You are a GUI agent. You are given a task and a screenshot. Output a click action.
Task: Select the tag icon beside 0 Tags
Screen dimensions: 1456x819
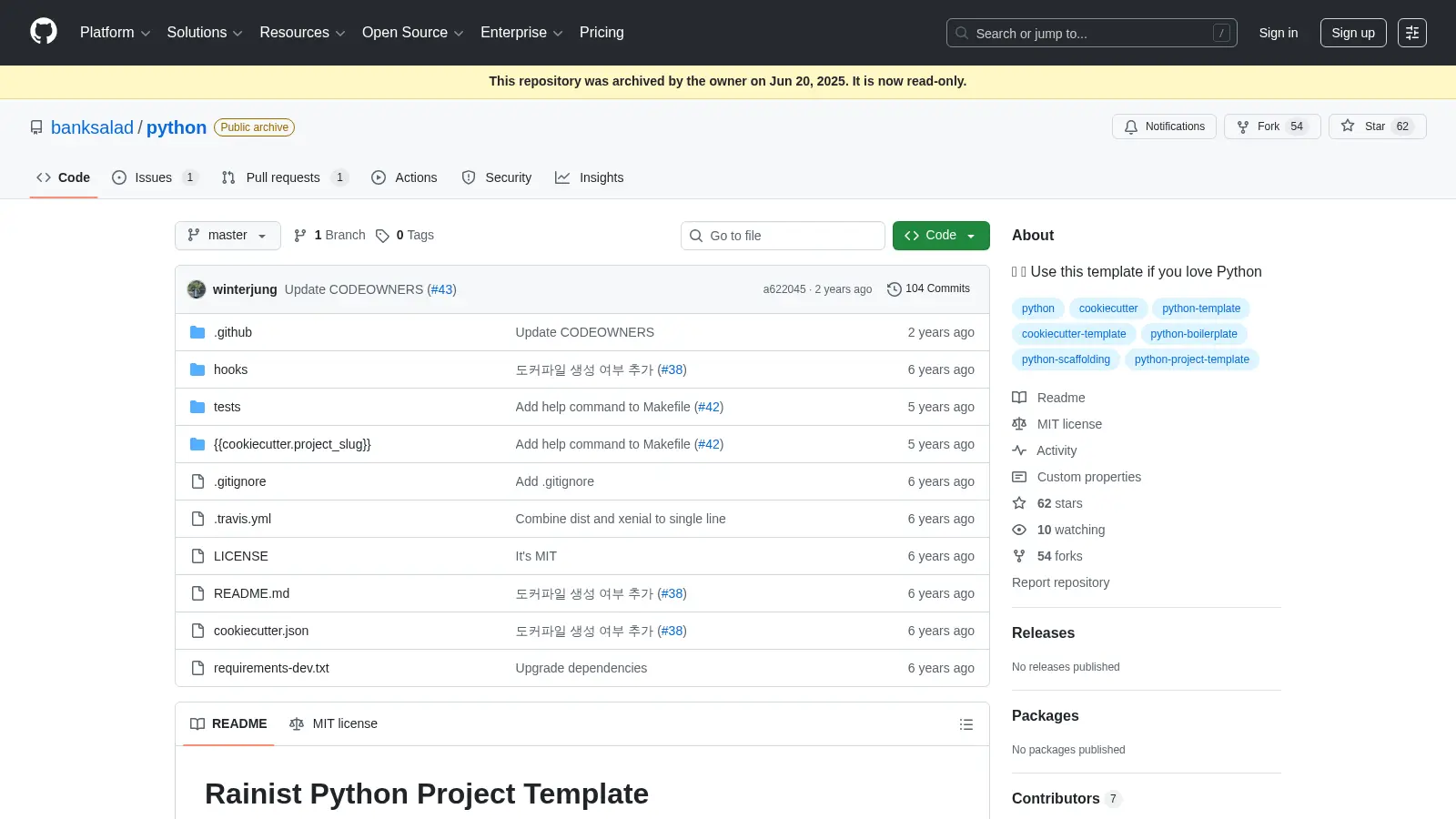[x=382, y=236]
